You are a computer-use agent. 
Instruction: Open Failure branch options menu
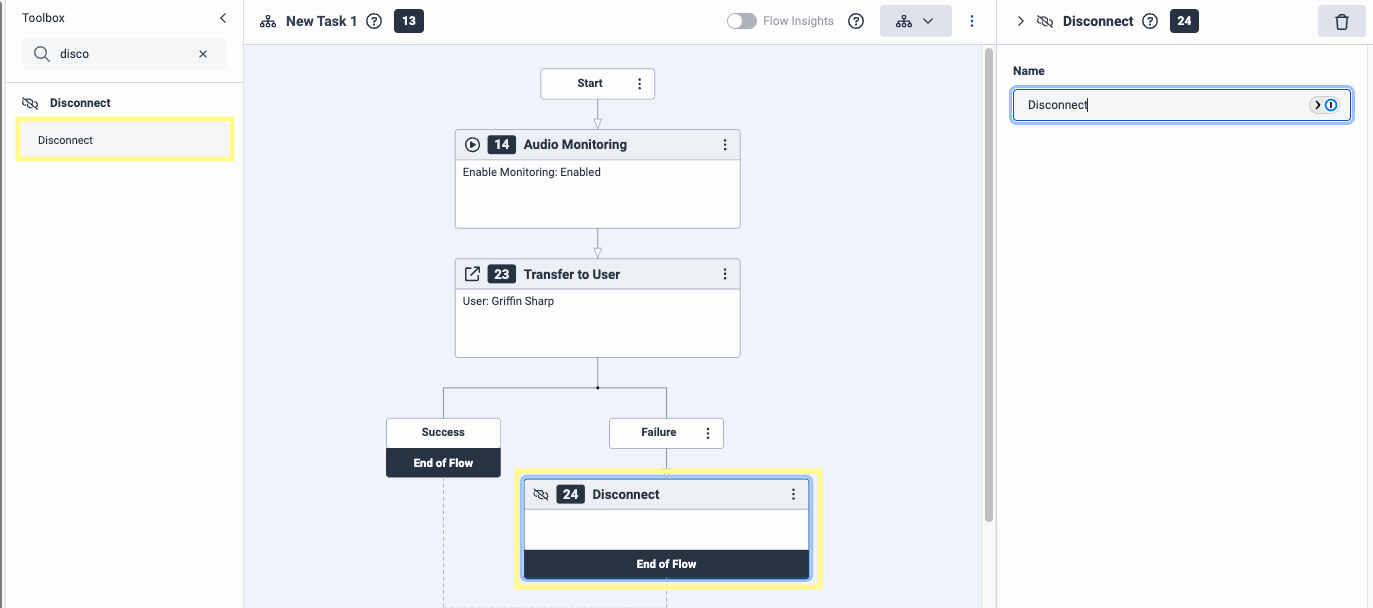coord(708,433)
